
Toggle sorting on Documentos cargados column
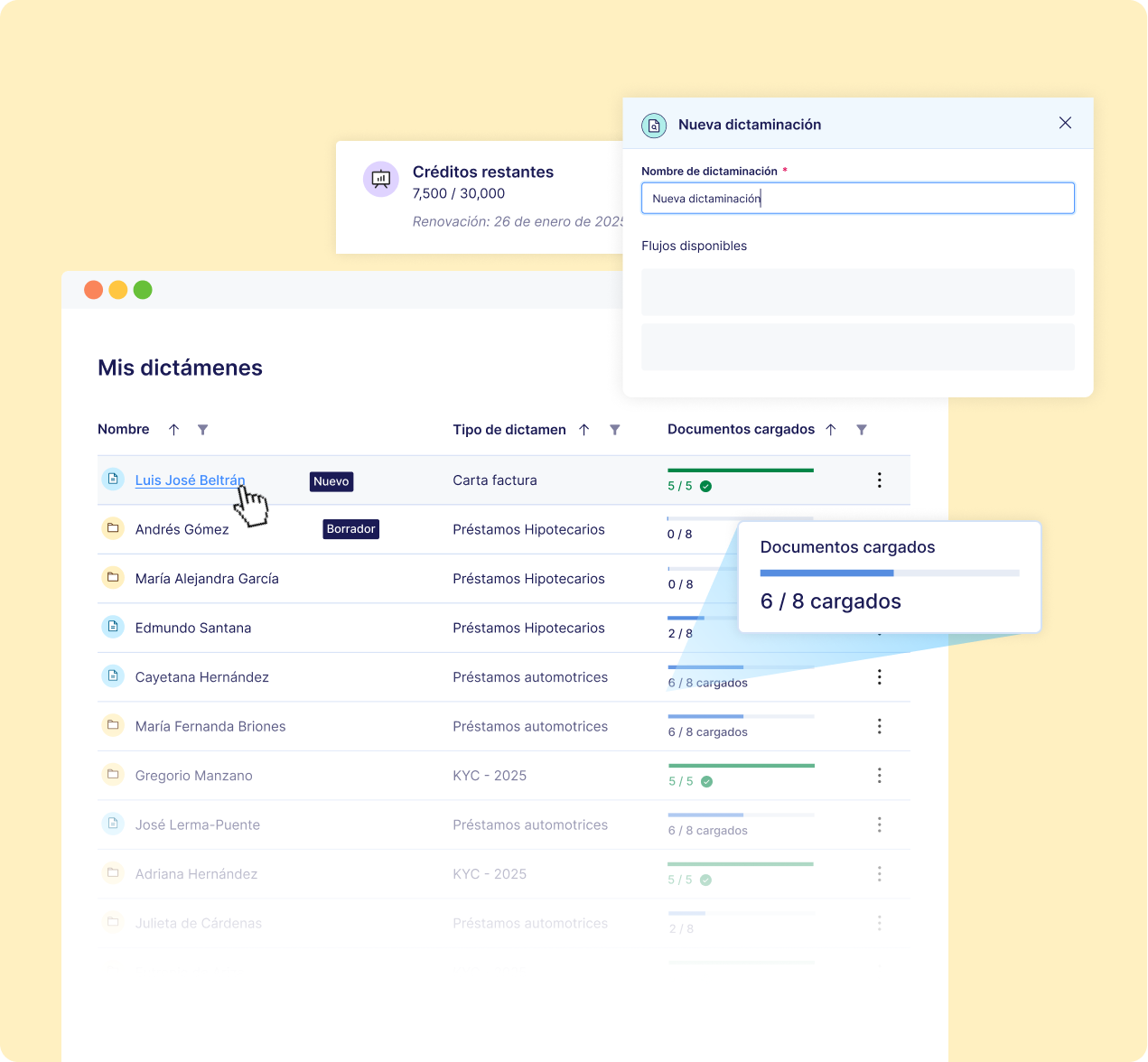(x=830, y=429)
